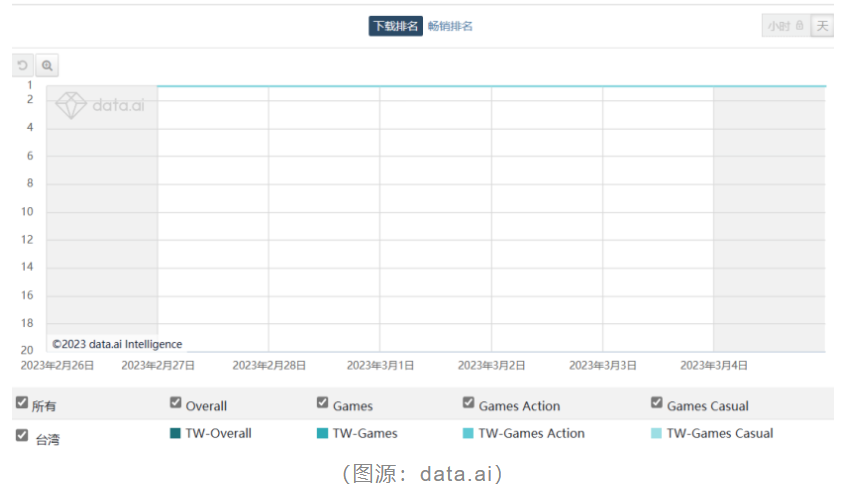
Task: Click the lock icon beside 小时
Action: [x=799, y=26]
